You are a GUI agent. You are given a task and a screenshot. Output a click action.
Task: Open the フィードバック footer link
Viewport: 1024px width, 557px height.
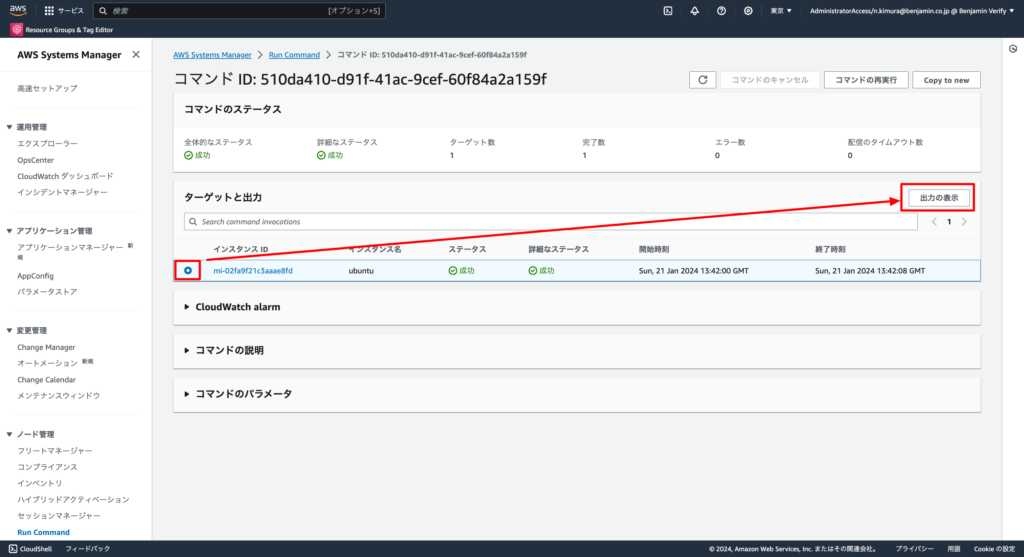pyautogui.click(x=88, y=549)
